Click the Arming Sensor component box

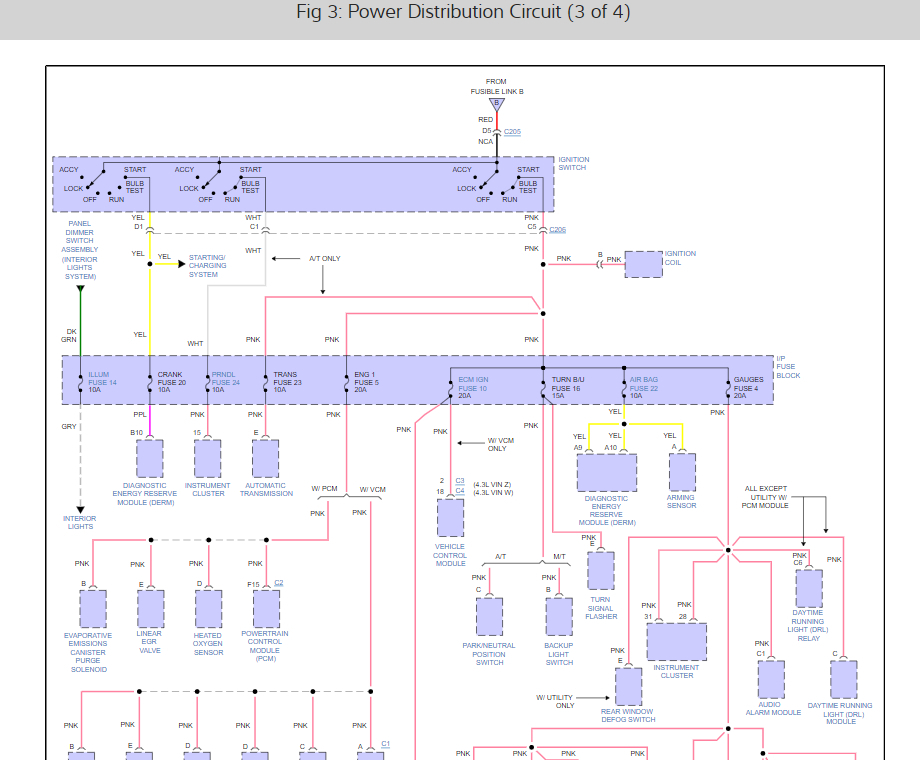click(x=681, y=470)
